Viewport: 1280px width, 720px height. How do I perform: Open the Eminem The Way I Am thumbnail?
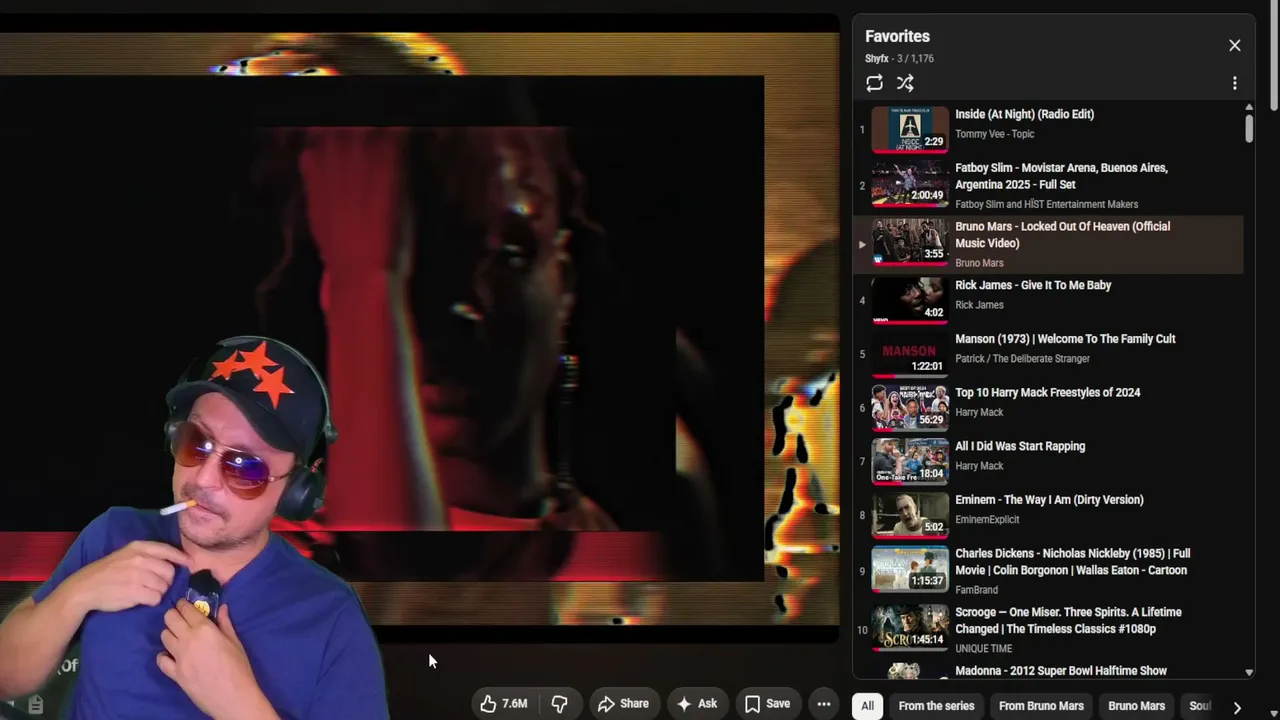[910, 515]
